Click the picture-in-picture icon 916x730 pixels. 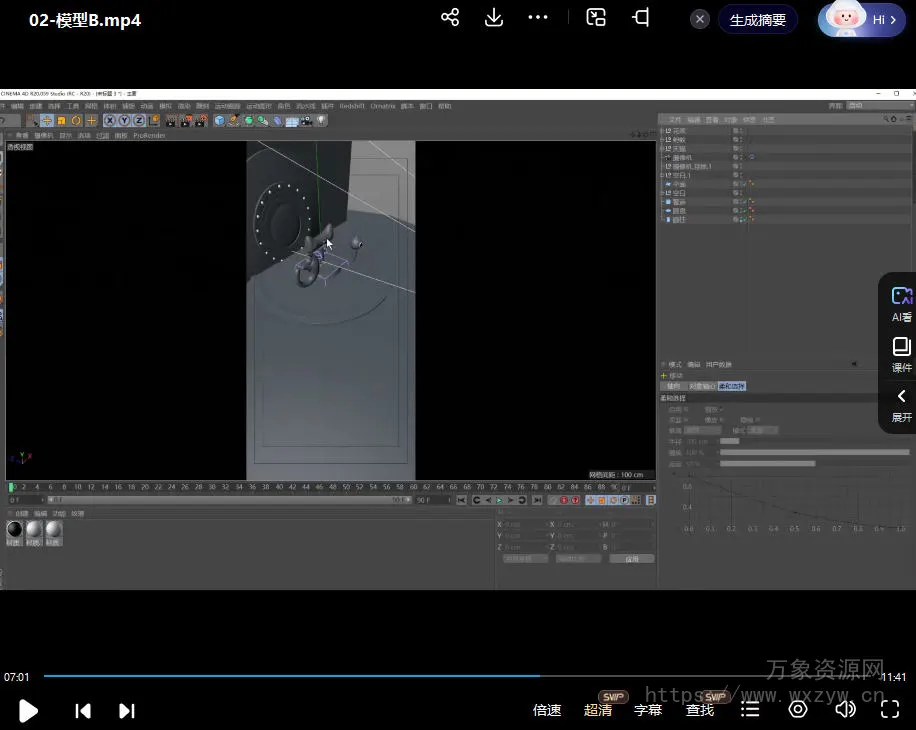coord(596,18)
